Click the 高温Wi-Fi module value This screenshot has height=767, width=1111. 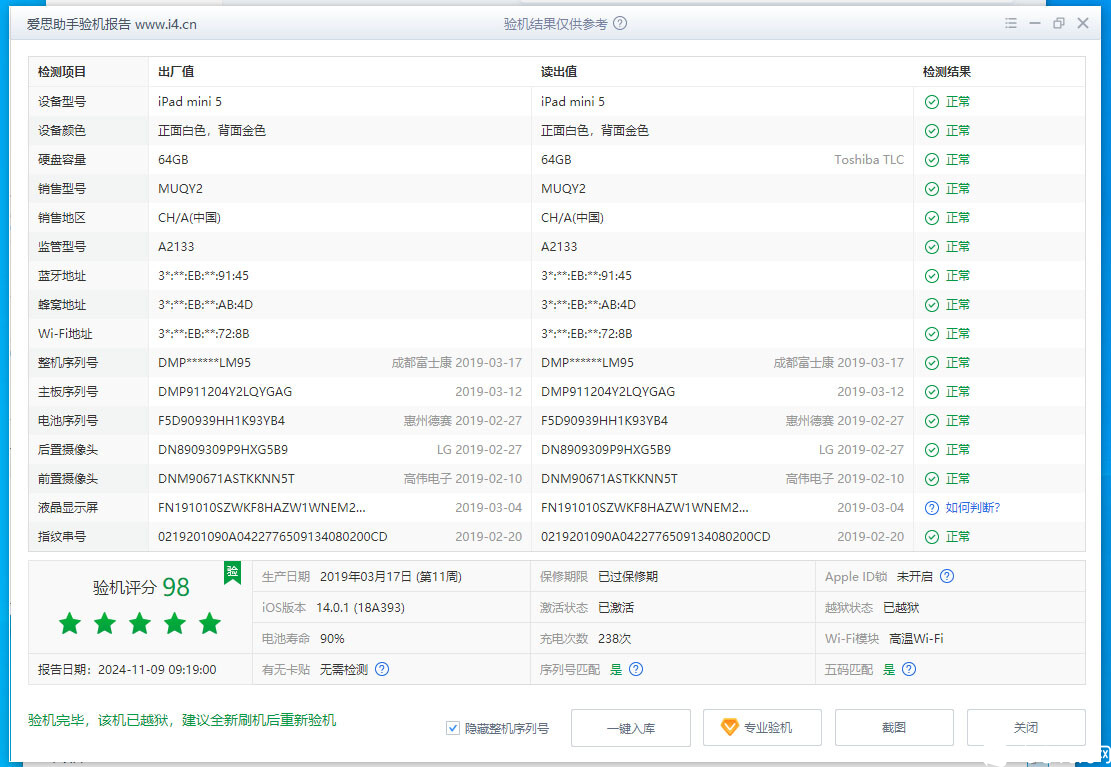[916, 639]
